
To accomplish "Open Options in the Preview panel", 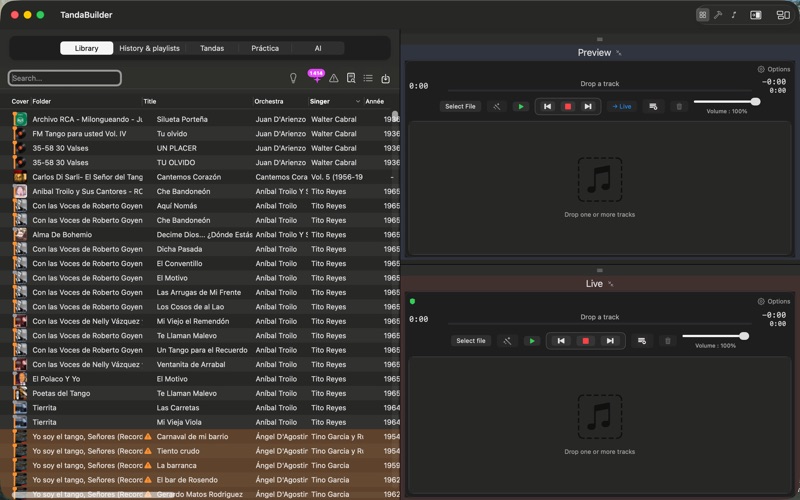I will coord(774,69).
